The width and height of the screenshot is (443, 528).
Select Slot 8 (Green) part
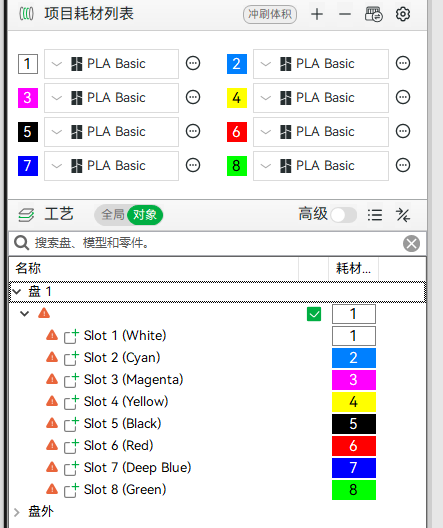pos(125,490)
